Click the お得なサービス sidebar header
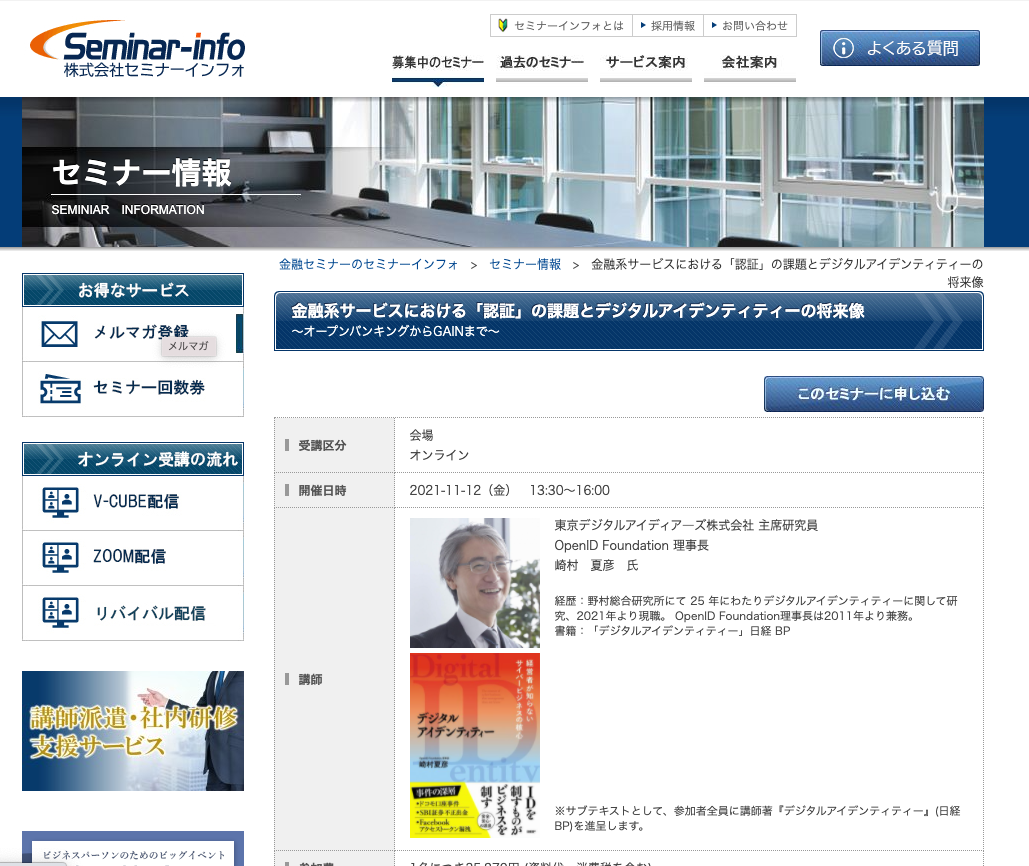This screenshot has height=866, width=1029. (133, 290)
